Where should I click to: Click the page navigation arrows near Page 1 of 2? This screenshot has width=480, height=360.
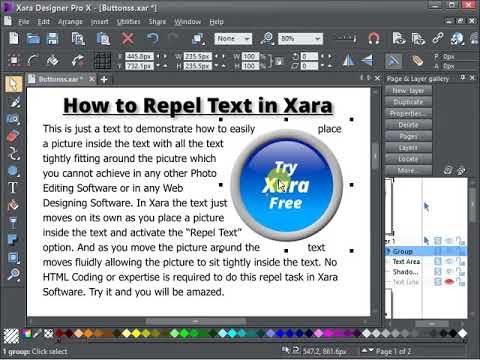(x=368, y=350)
